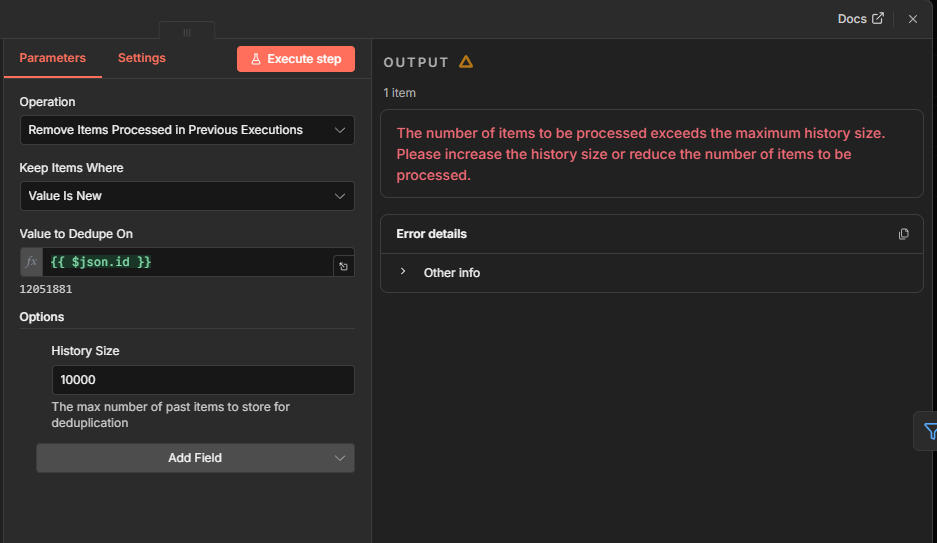937x543 pixels.
Task: Click the fx expression icon
Action: pyautogui.click(x=31, y=262)
